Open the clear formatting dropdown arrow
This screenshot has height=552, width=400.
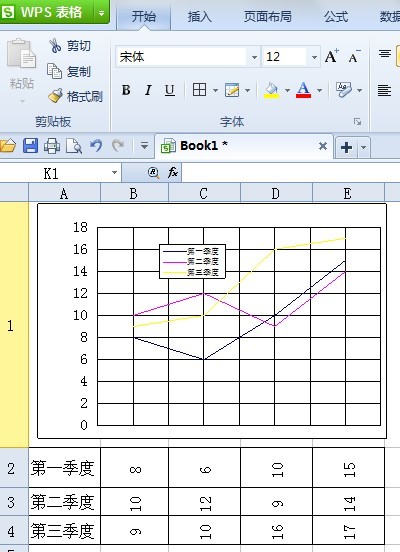click(x=360, y=91)
